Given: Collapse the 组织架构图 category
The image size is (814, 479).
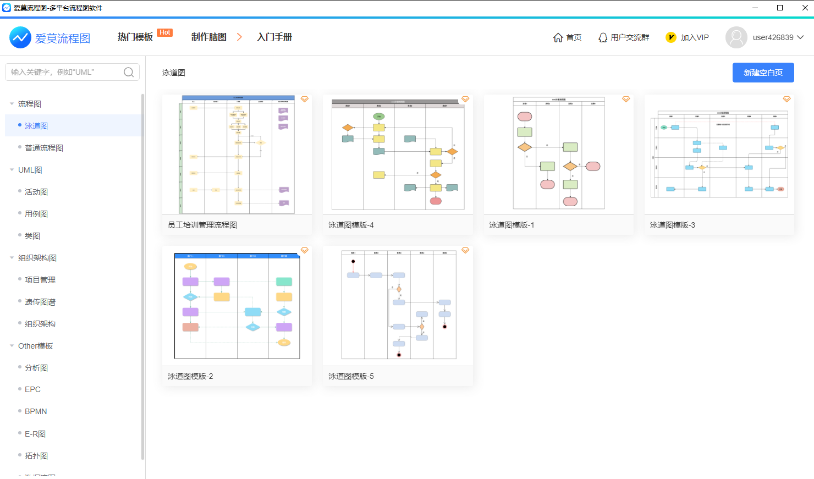Looking at the screenshot, I should pos(11,257).
